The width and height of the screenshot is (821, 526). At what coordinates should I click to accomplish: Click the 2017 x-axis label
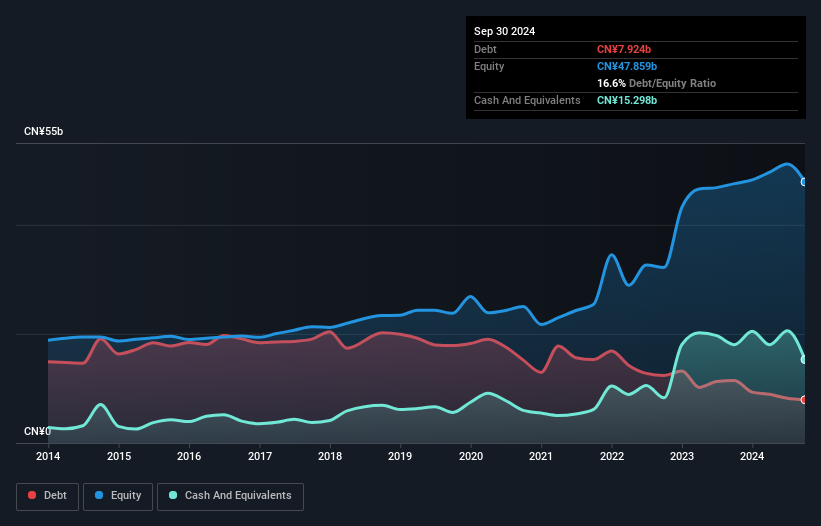tap(260, 456)
